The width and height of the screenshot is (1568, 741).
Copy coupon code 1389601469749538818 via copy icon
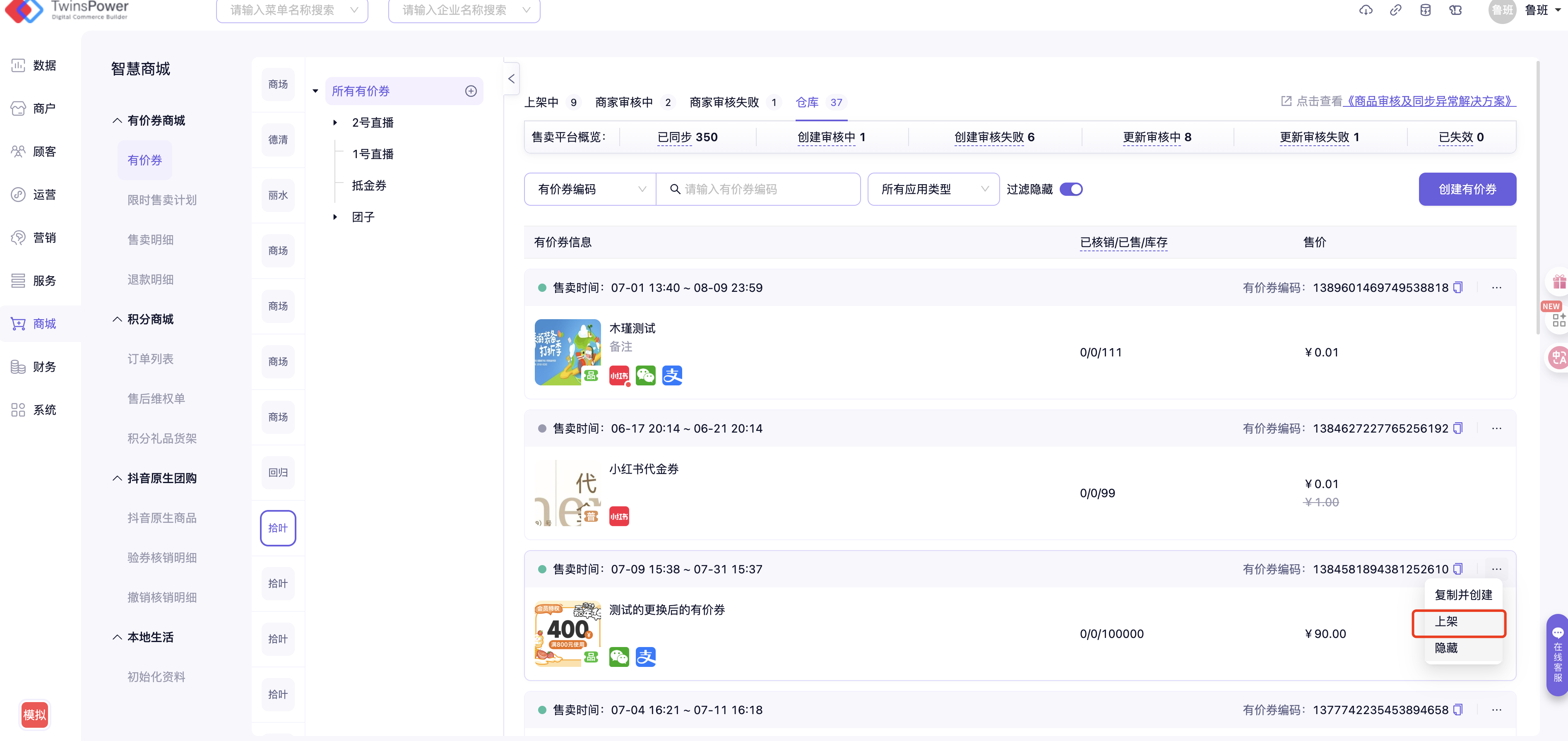(x=1458, y=287)
